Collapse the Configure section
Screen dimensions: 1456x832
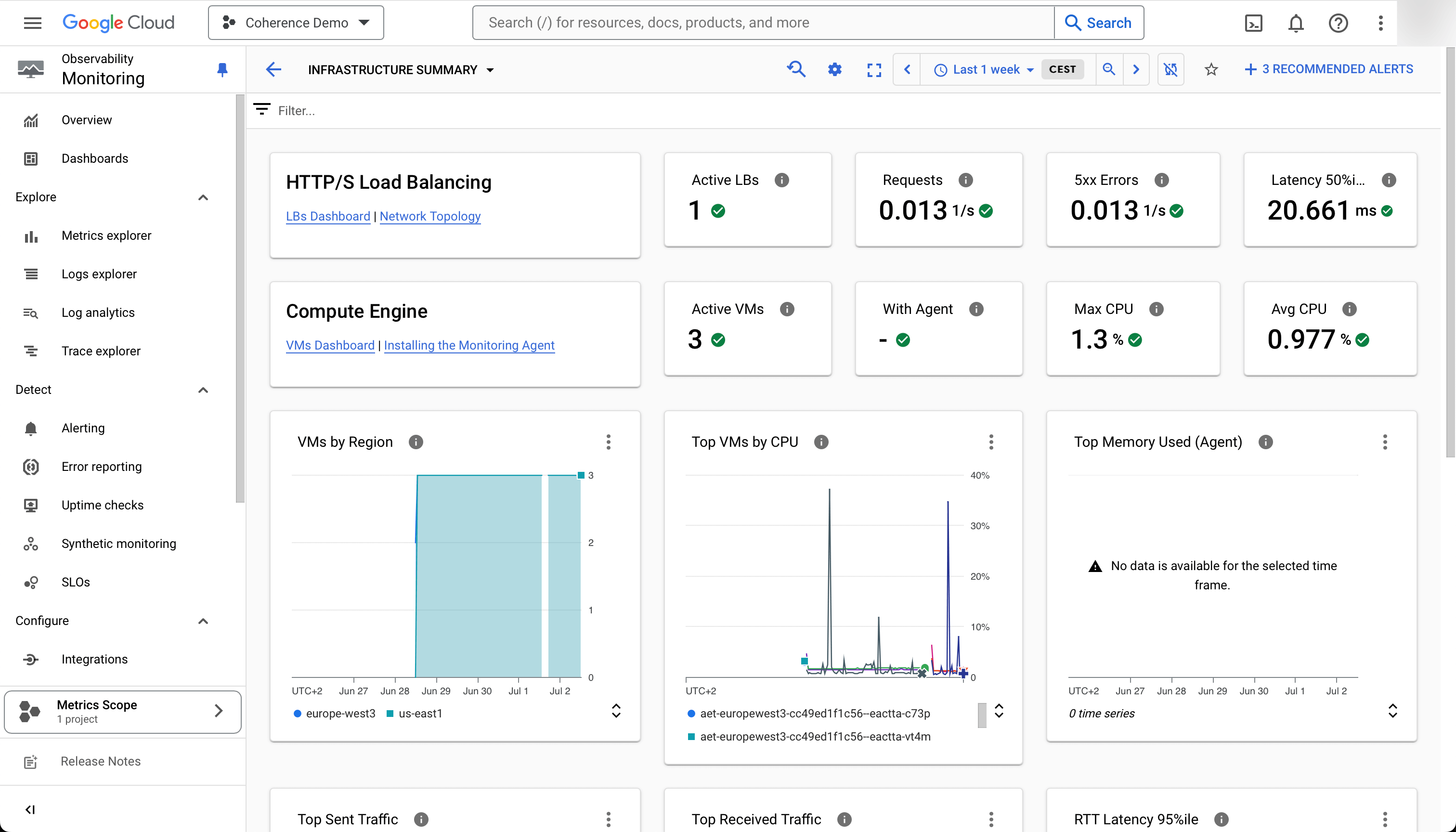203,621
